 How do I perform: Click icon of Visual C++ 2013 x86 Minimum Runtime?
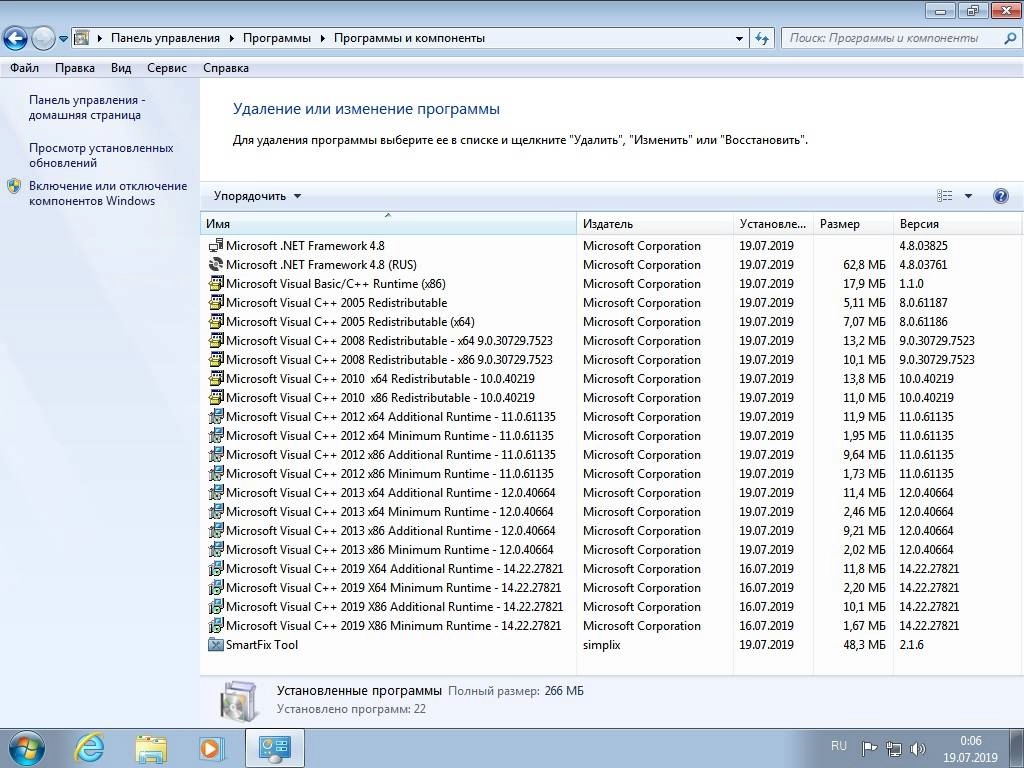(x=216, y=549)
